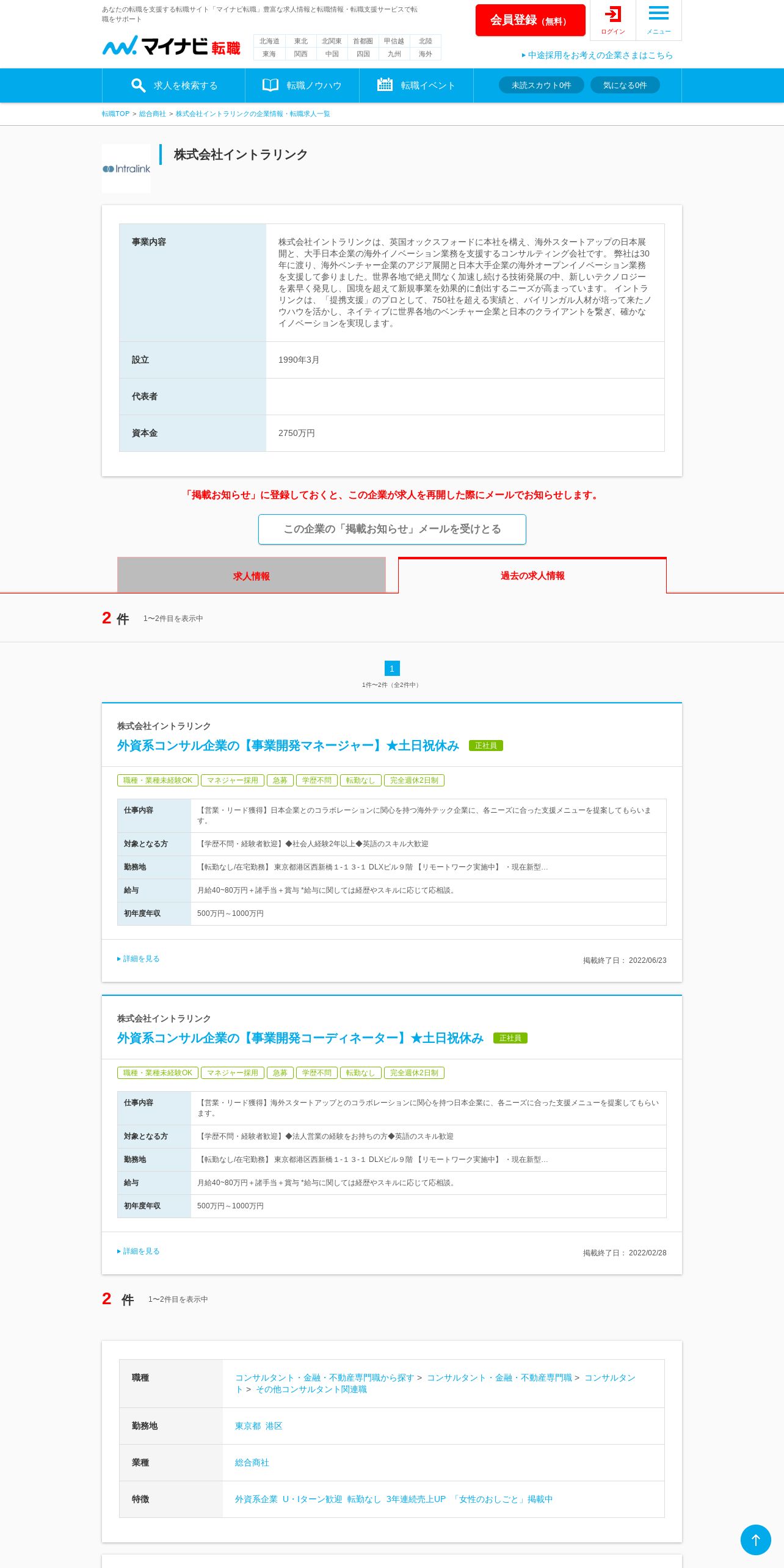784x1568 pixels.
Task: Select the 北関東 region link
Action: pos(332,41)
